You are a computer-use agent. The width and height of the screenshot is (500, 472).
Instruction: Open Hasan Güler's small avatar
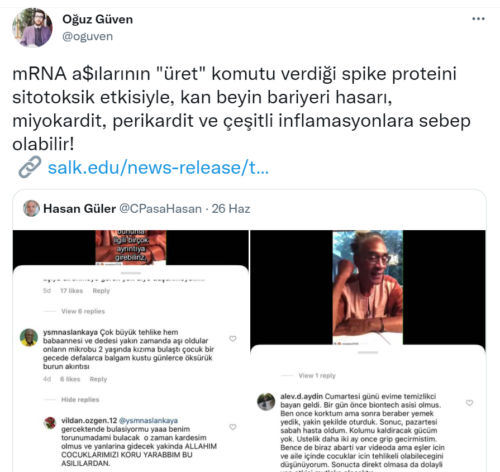tap(31, 208)
